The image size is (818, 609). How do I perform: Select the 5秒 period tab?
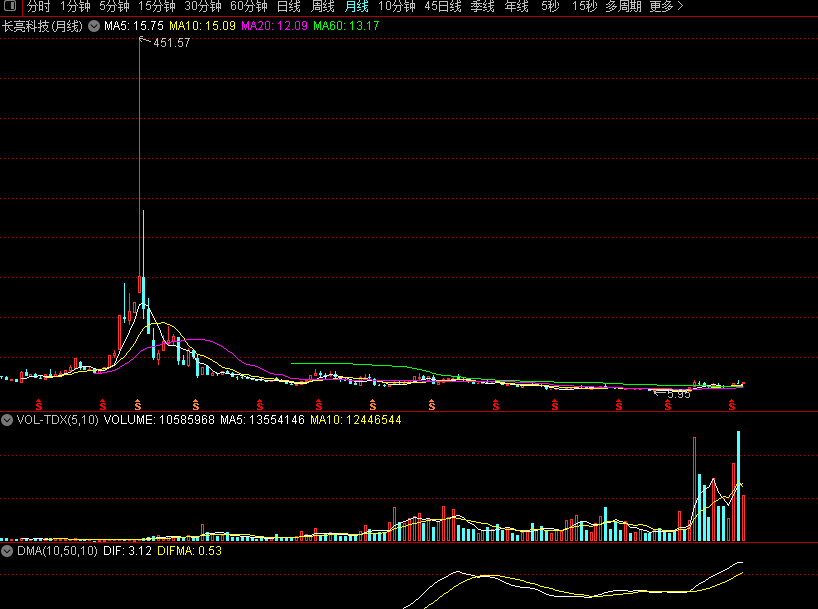point(550,7)
